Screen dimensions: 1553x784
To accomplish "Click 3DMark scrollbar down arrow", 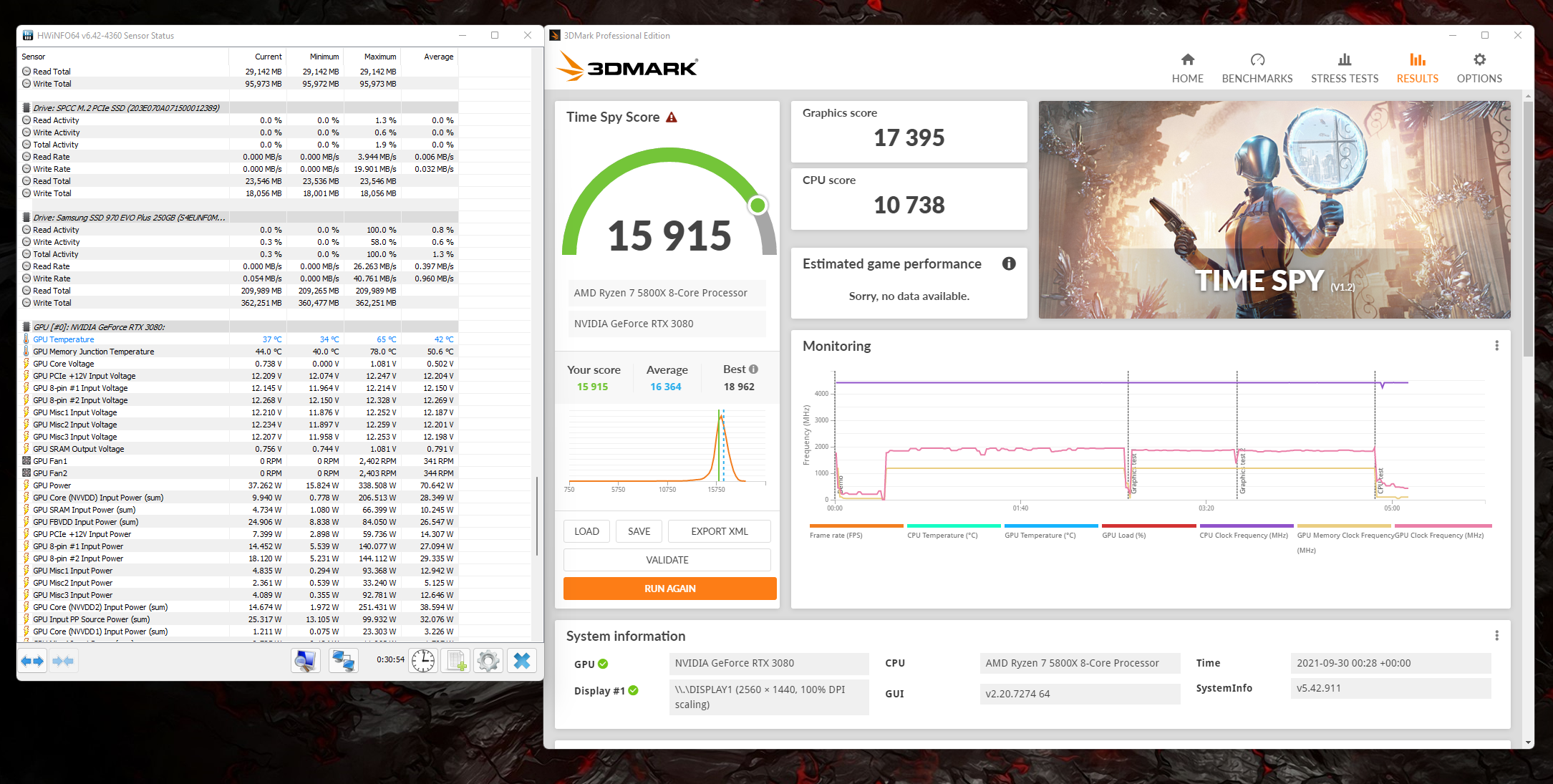I will [1528, 743].
